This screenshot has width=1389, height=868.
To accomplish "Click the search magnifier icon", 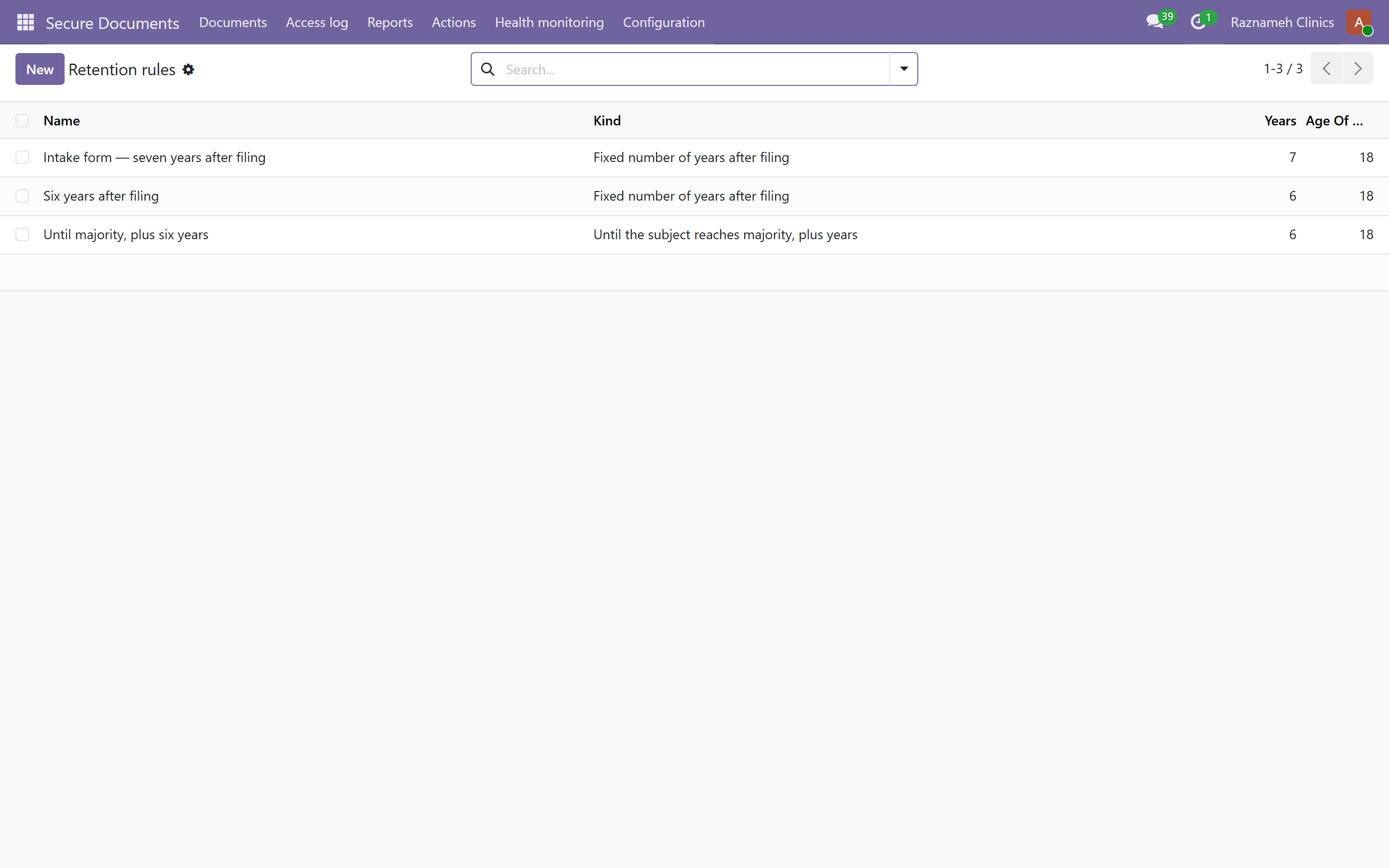I will tap(488, 69).
